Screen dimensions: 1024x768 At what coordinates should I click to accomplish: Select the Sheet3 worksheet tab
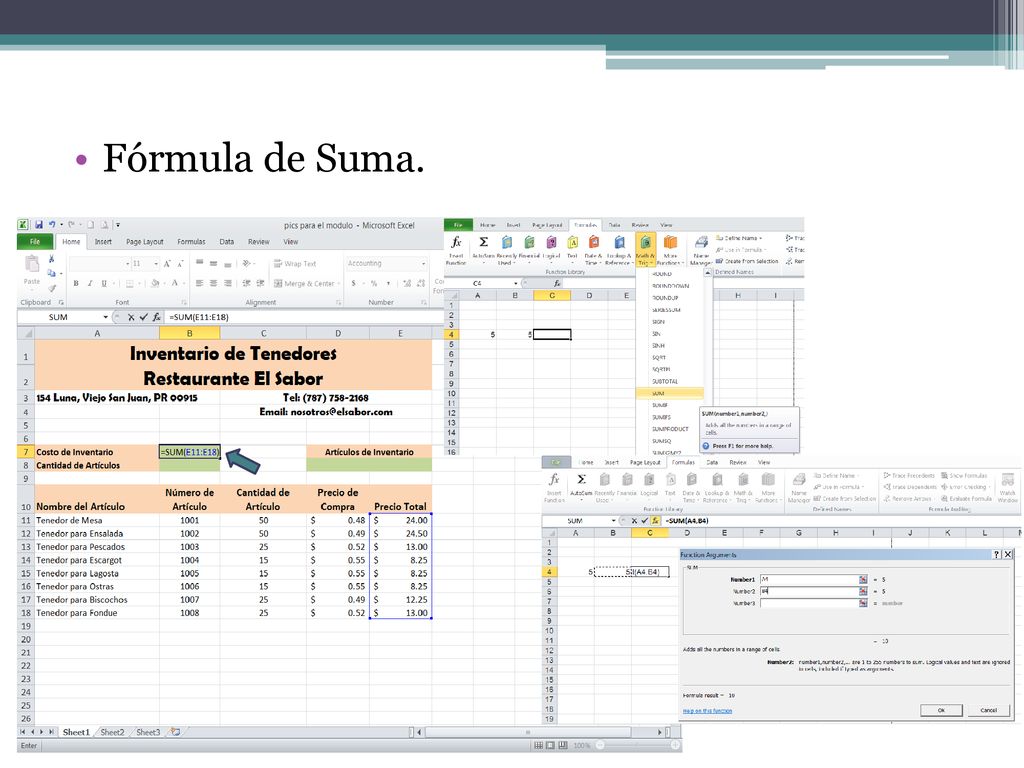pos(148,732)
